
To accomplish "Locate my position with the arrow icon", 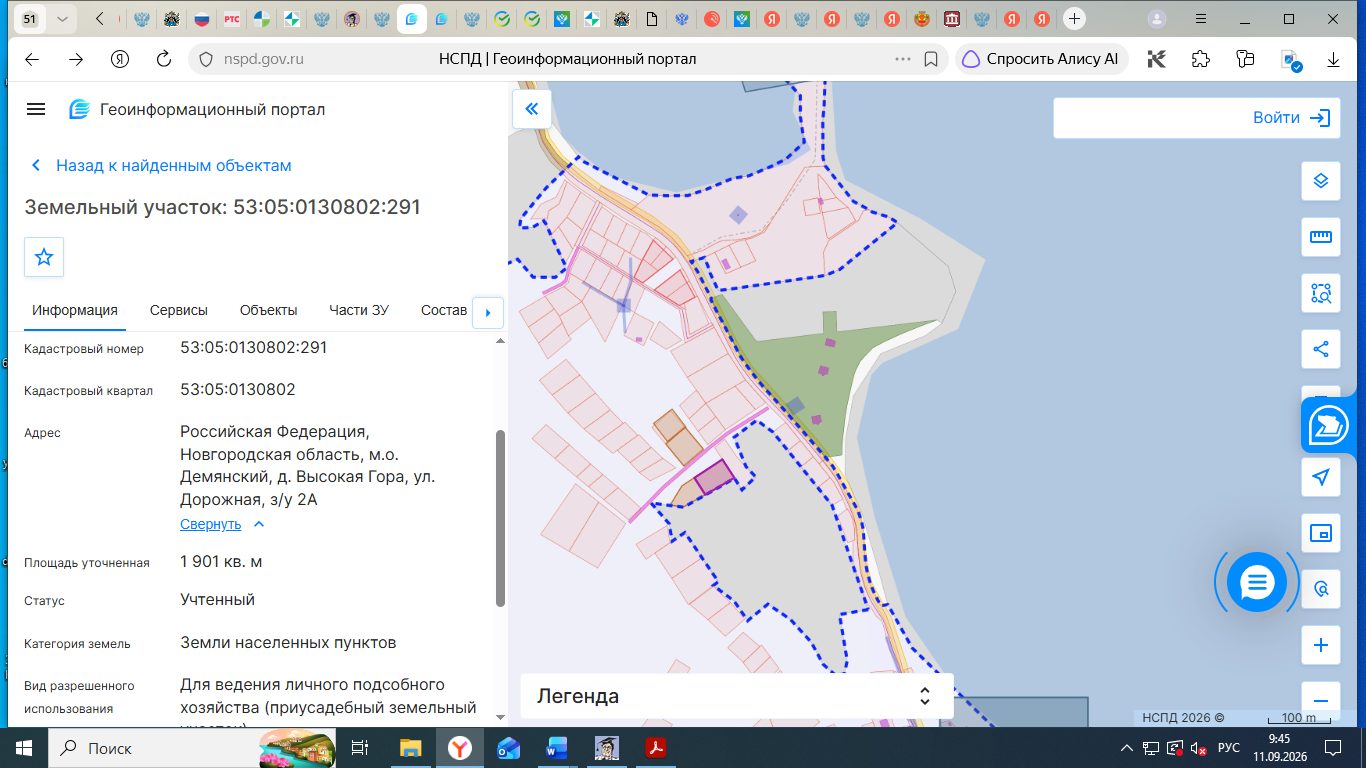I will 1320,477.
